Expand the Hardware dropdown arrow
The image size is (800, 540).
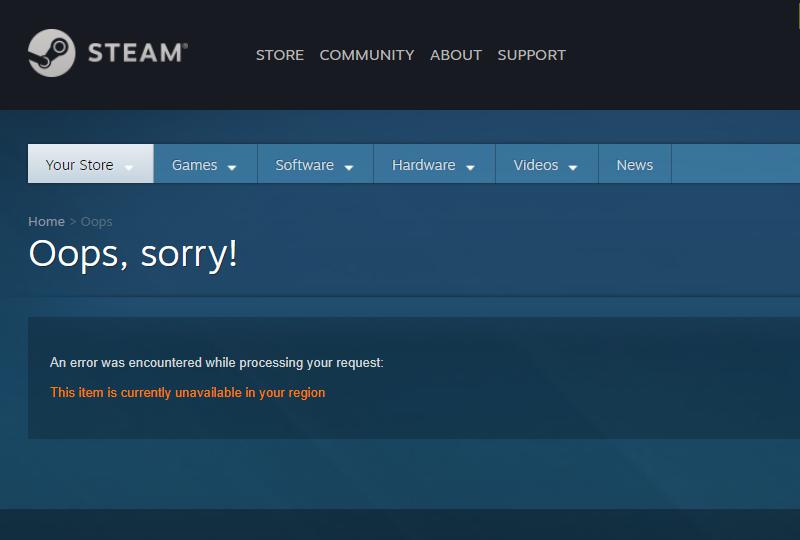click(470, 167)
